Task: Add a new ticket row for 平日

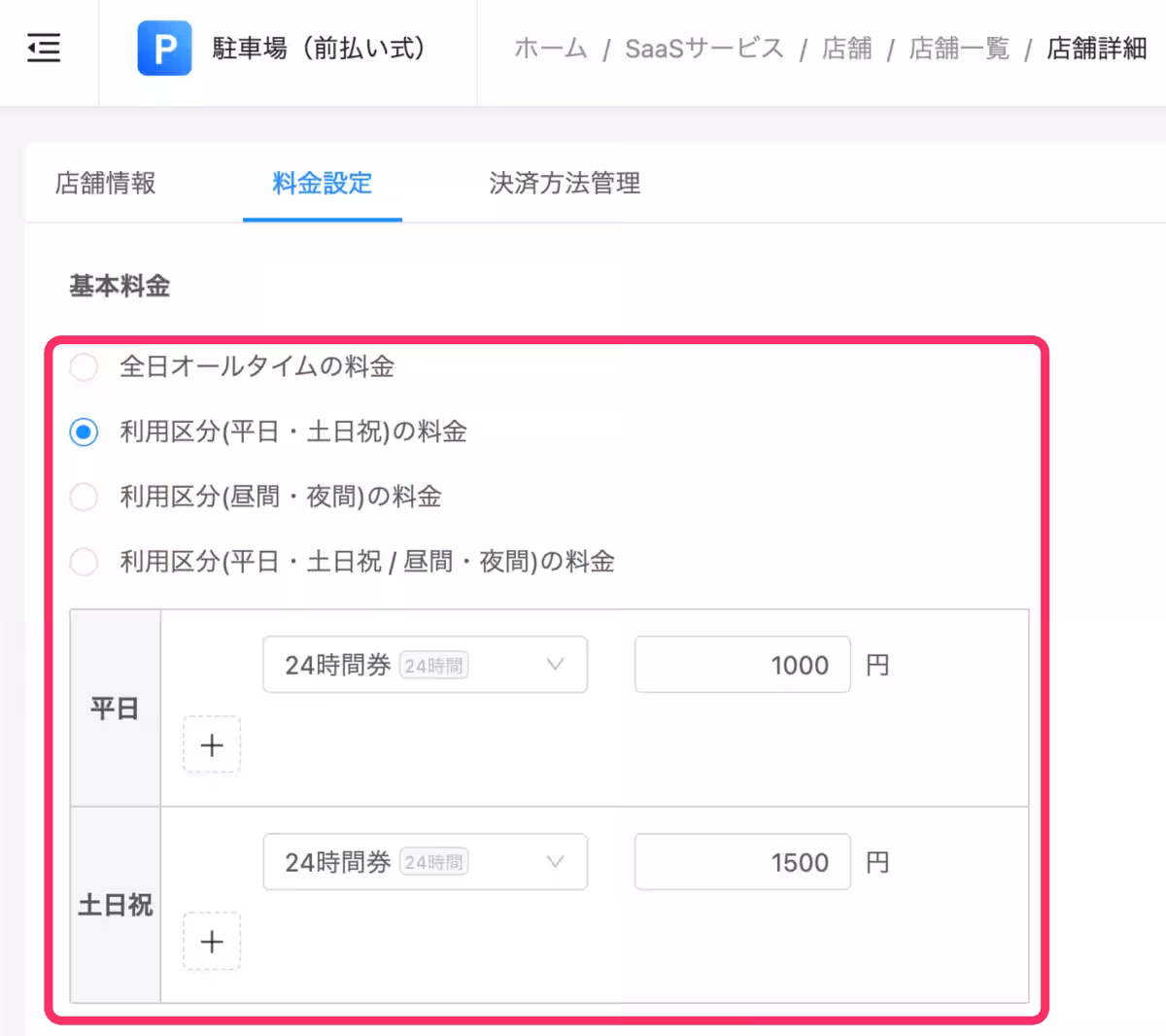Action: tap(211, 744)
